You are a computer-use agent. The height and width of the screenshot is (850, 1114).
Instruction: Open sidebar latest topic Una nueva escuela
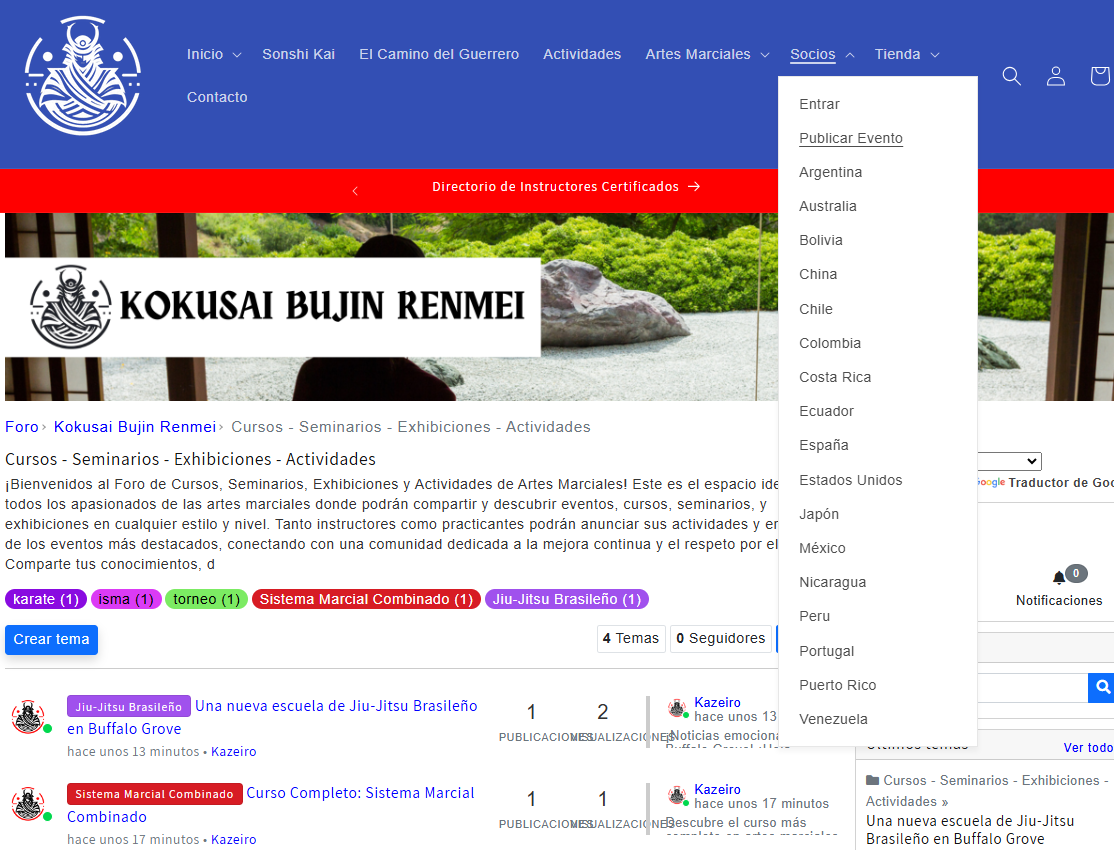[x=969, y=829]
